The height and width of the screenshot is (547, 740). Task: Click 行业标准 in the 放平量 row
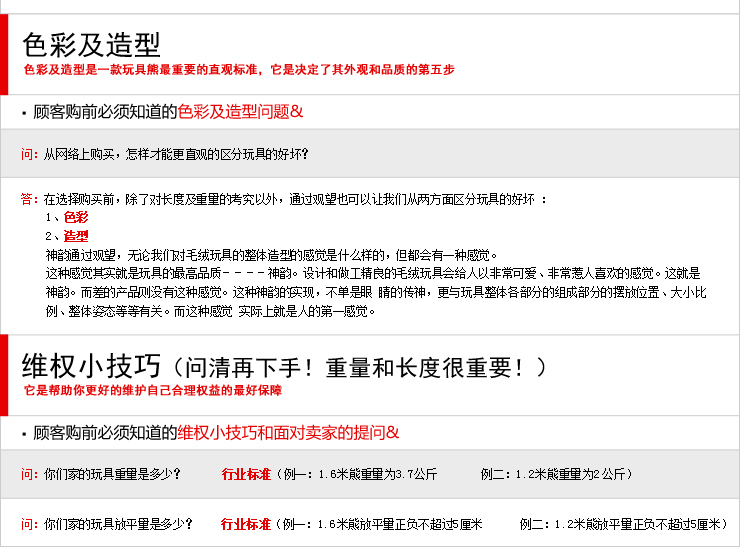pyautogui.click(x=246, y=524)
